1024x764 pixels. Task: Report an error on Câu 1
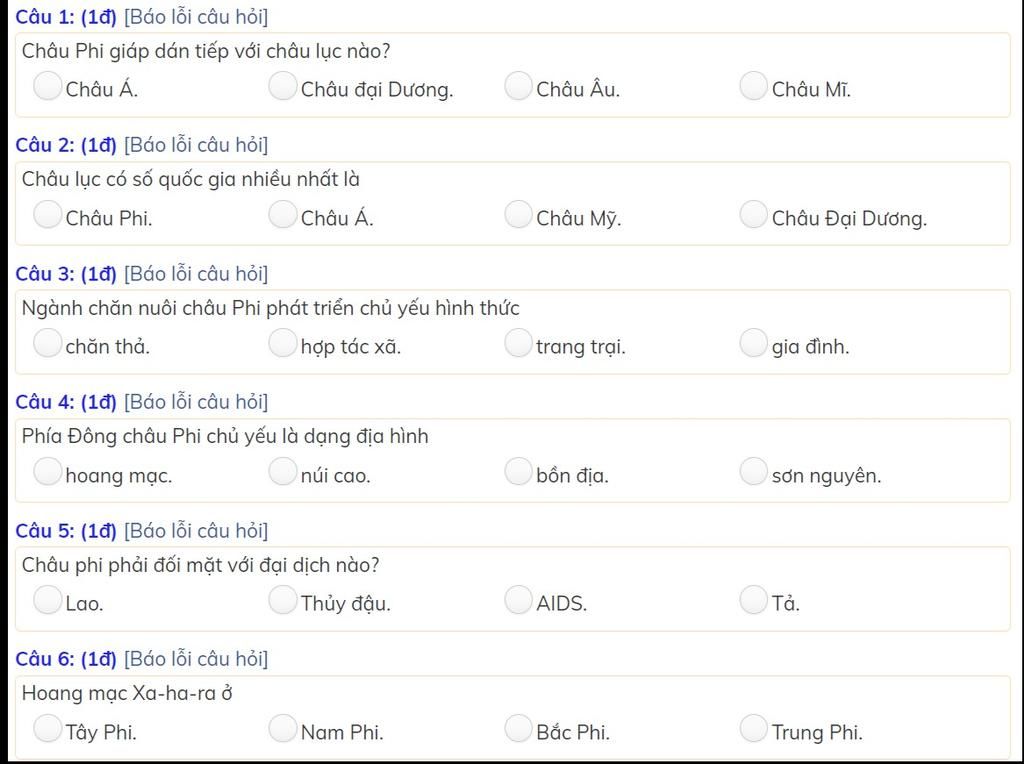tap(196, 17)
